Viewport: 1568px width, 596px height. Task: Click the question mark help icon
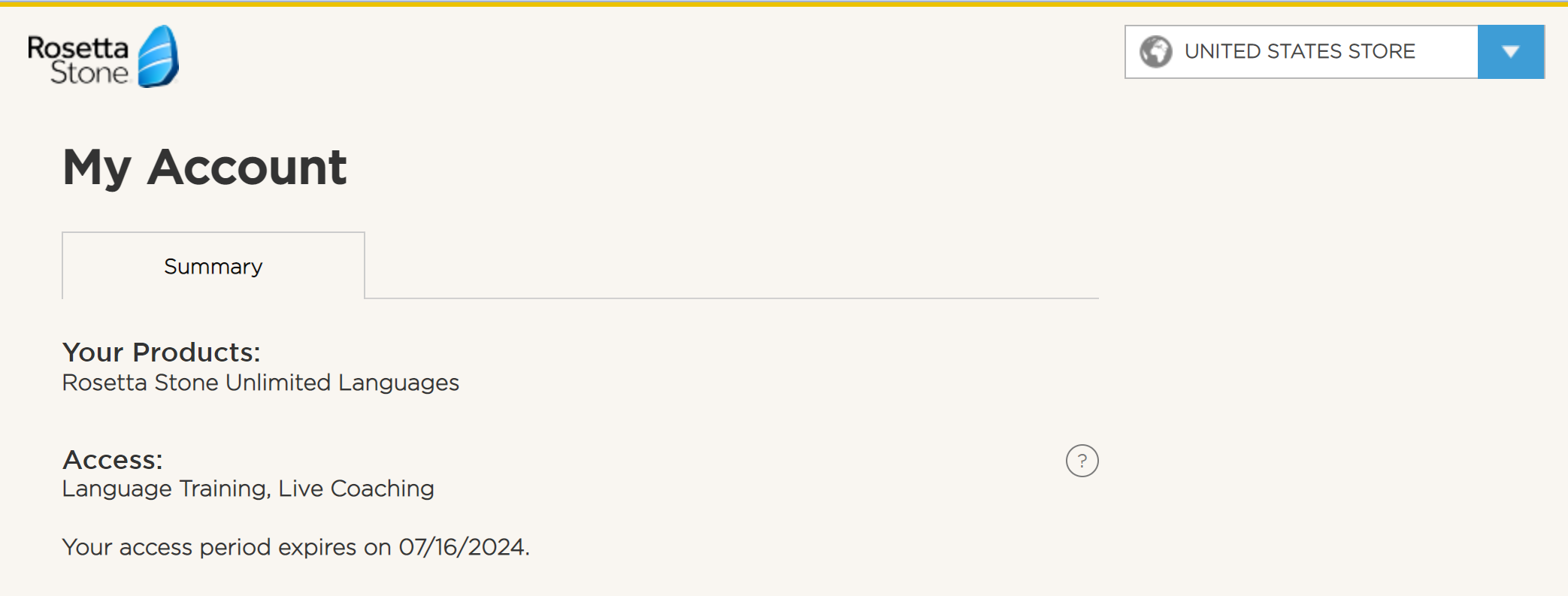point(1082,461)
